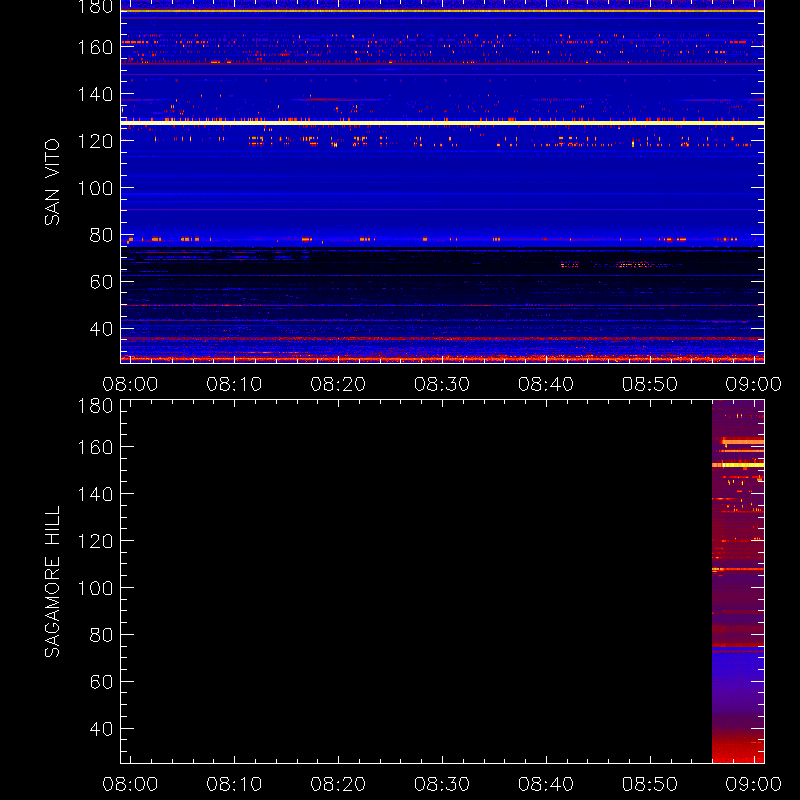Click the SAN VITO axis title

[x=52, y=182]
